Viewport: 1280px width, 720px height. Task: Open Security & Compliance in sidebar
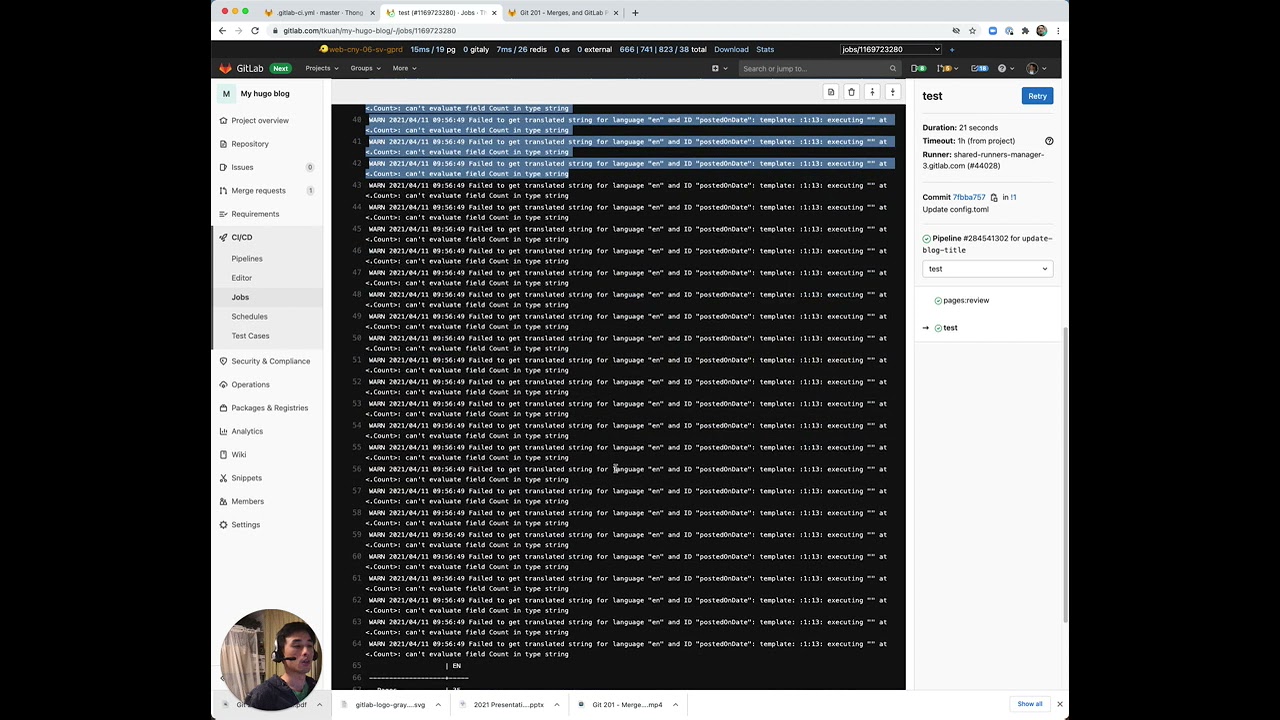(x=271, y=361)
